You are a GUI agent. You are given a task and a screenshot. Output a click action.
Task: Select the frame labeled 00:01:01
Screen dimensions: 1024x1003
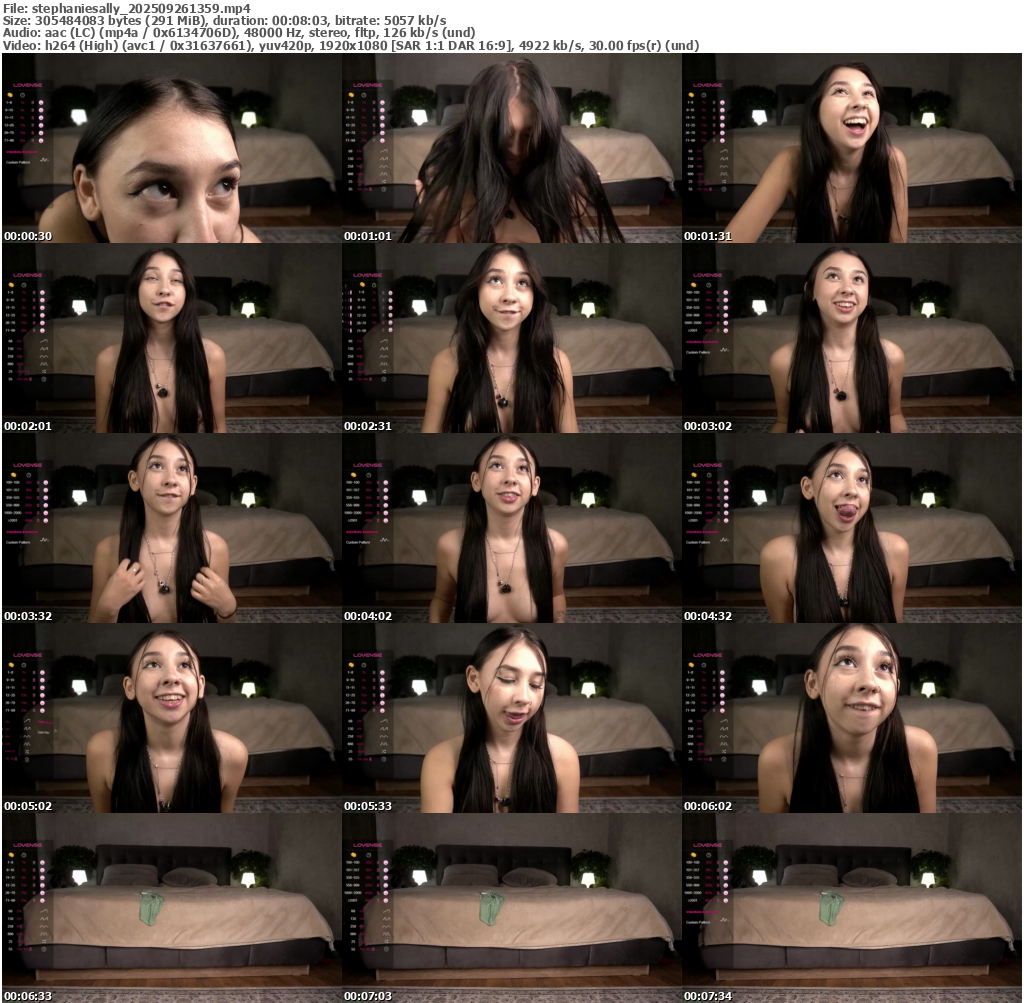[511, 148]
